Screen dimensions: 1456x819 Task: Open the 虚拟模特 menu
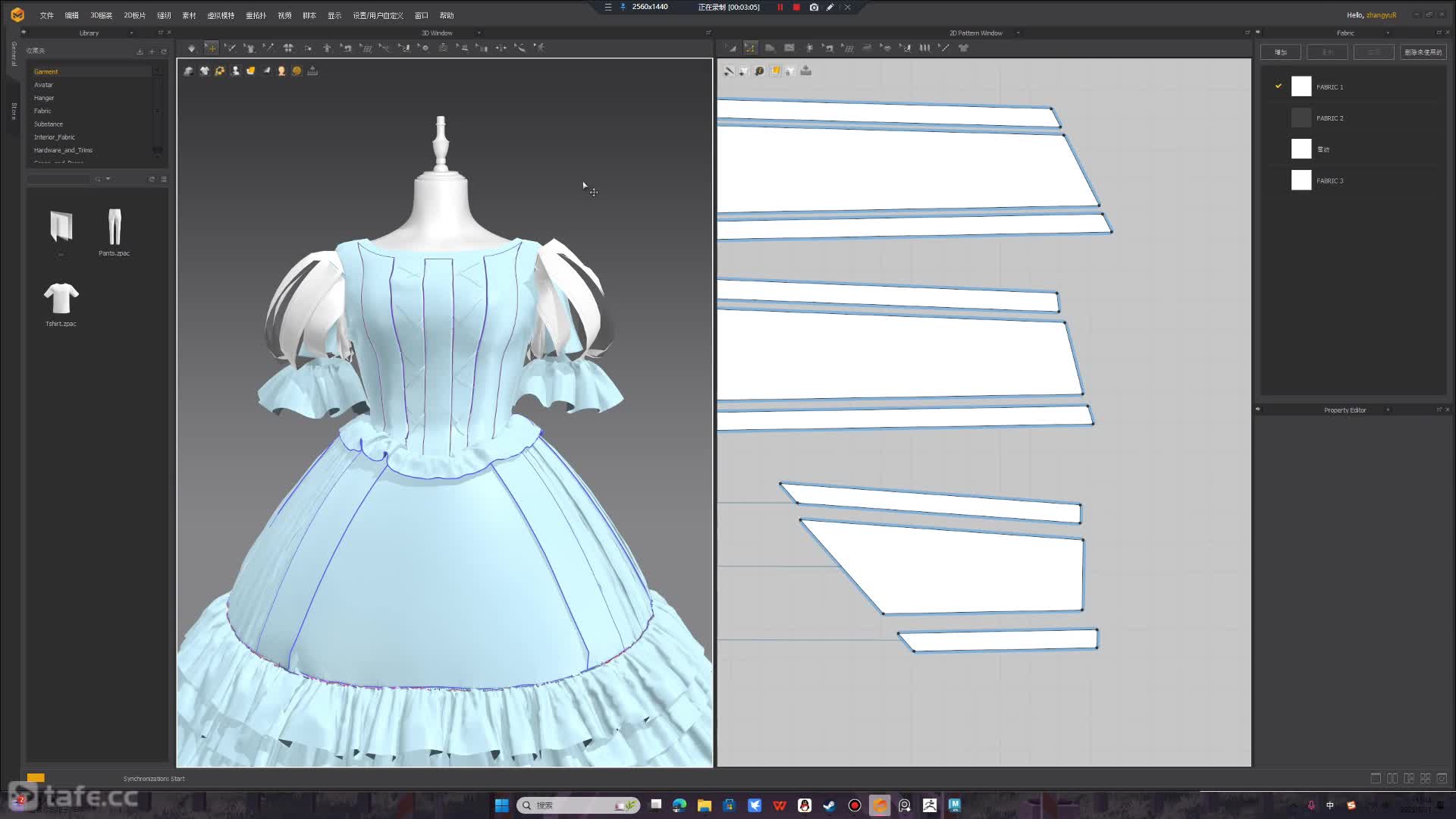221,15
